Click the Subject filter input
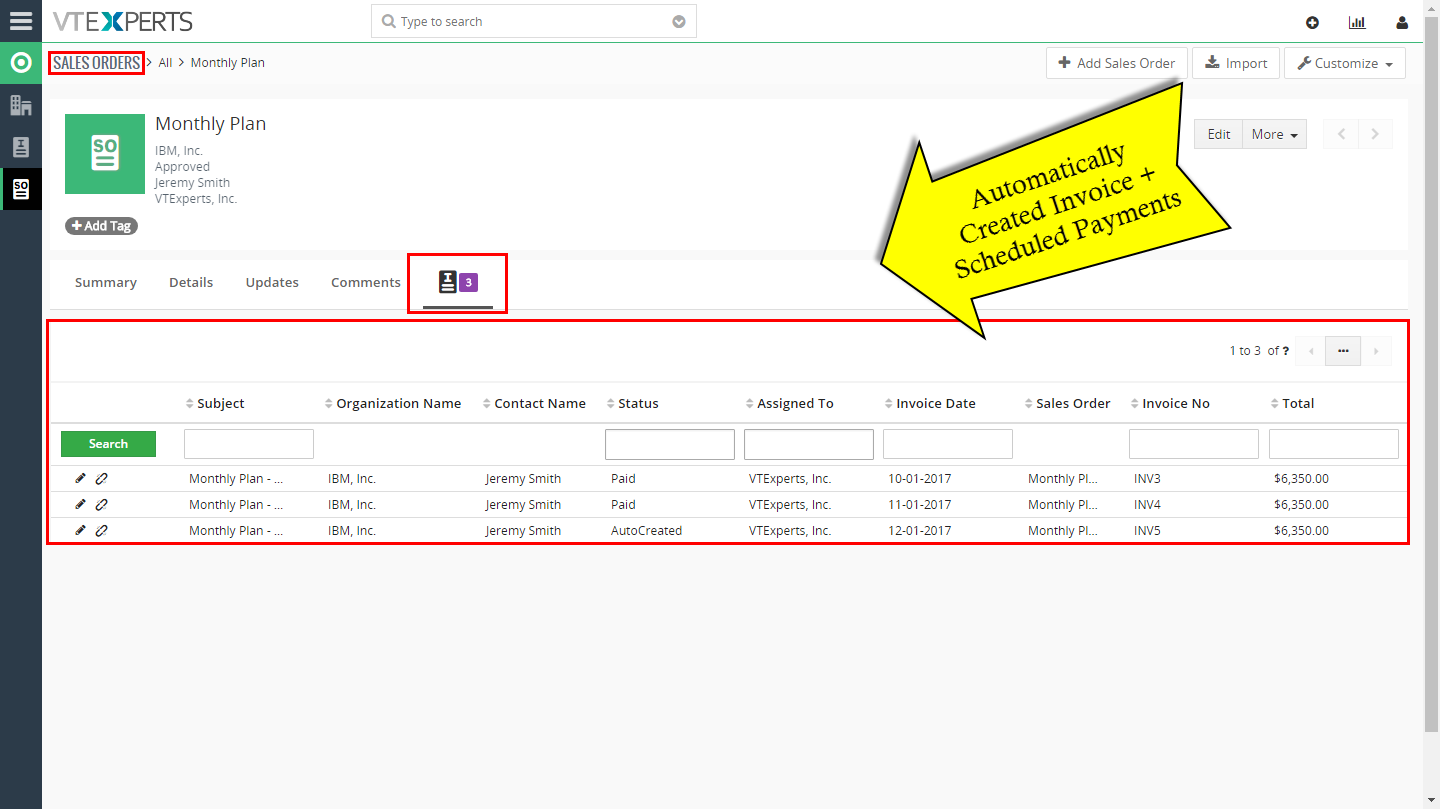The height and width of the screenshot is (809, 1440). (x=249, y=444)
